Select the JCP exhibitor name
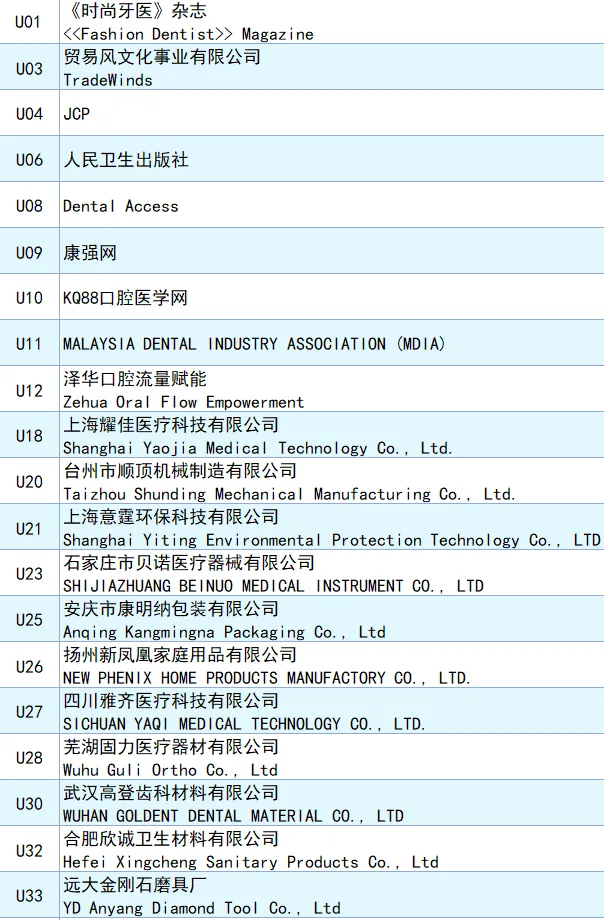604x920 pixels. tap(77, 114)
